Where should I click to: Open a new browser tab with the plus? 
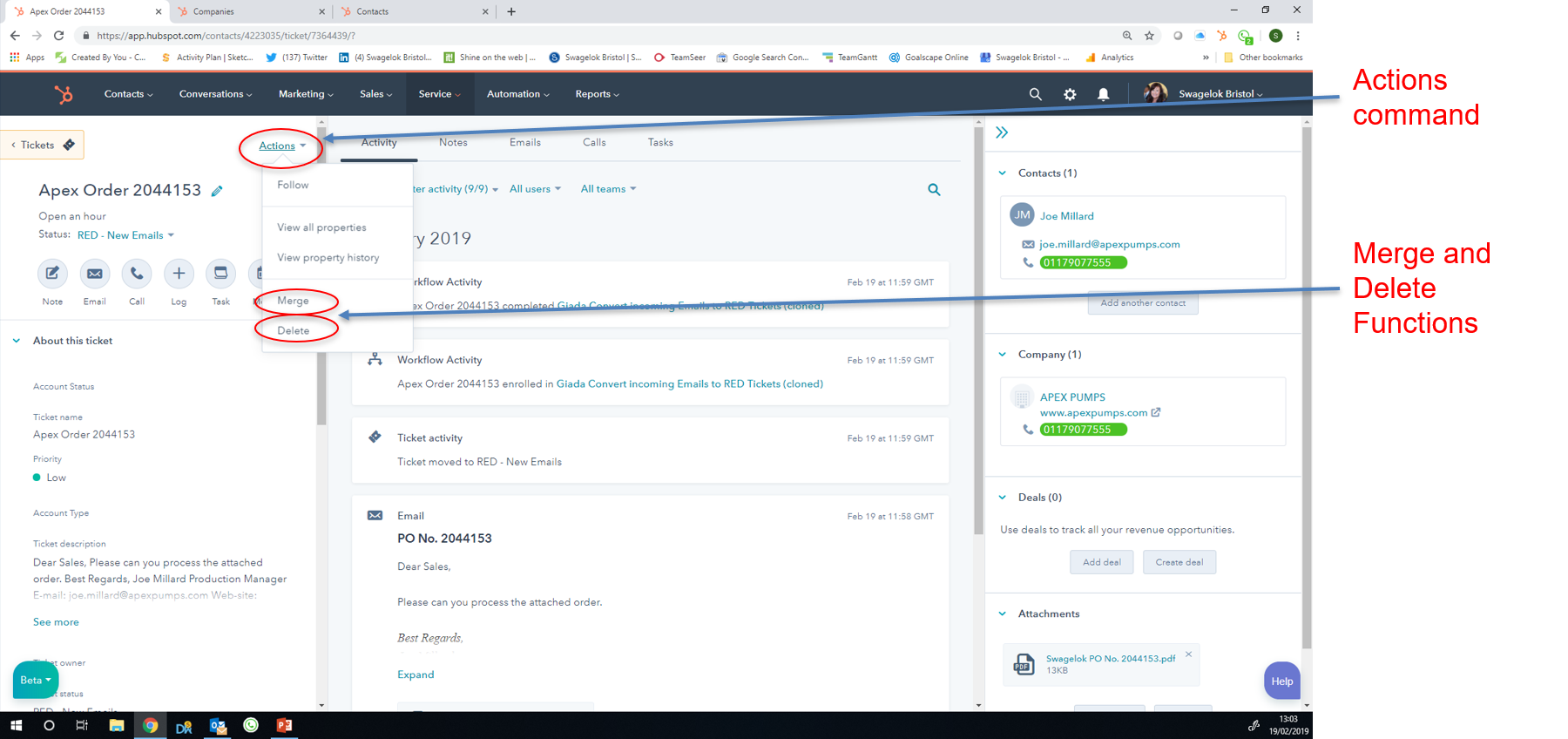coord(511,11)
